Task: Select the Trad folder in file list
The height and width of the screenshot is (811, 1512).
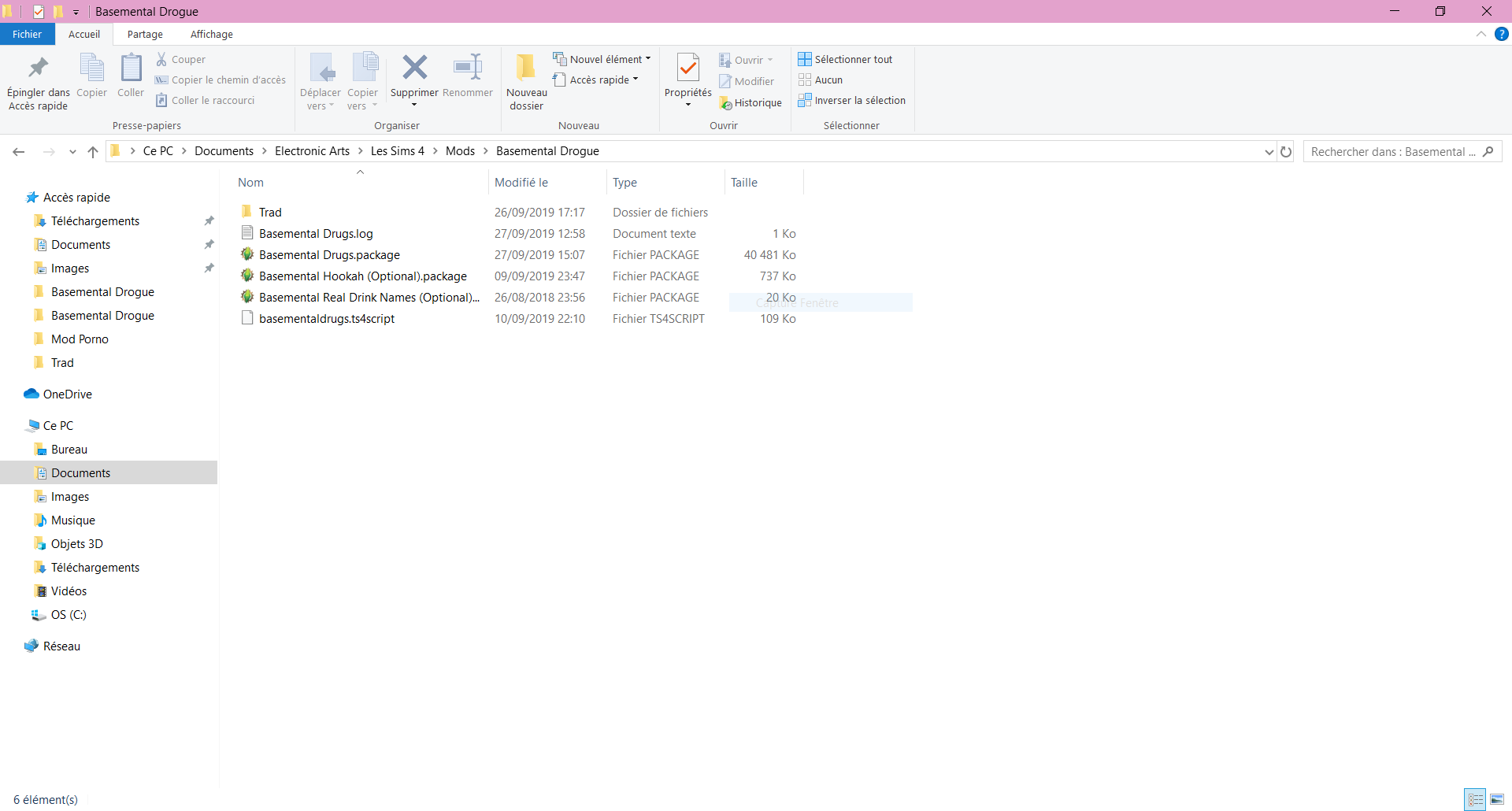Action: 270,212
